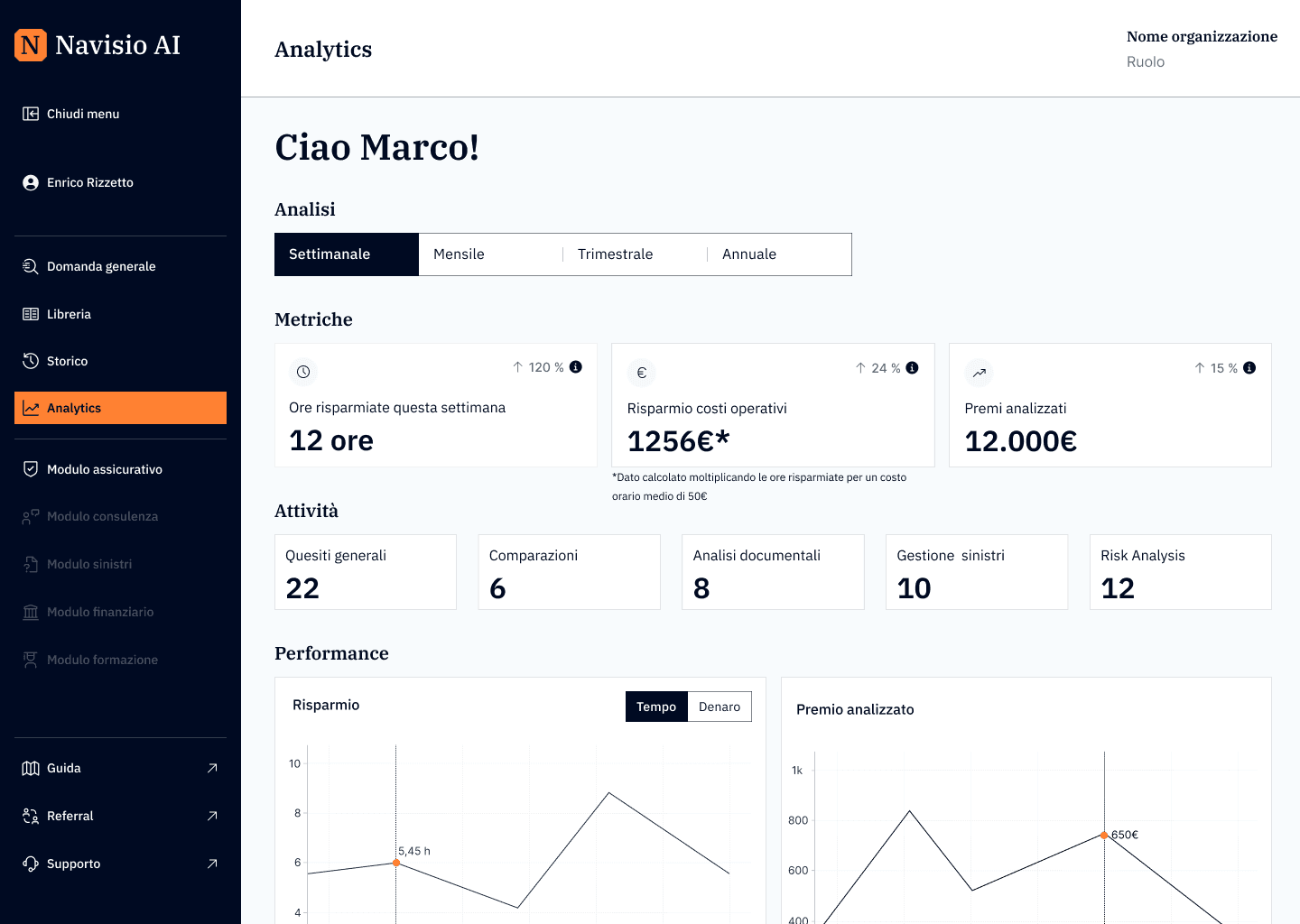Click the euro icon on Risparmio costi operativi
Viewport: 1300px width, 924px height.
(x=641, y=372)
